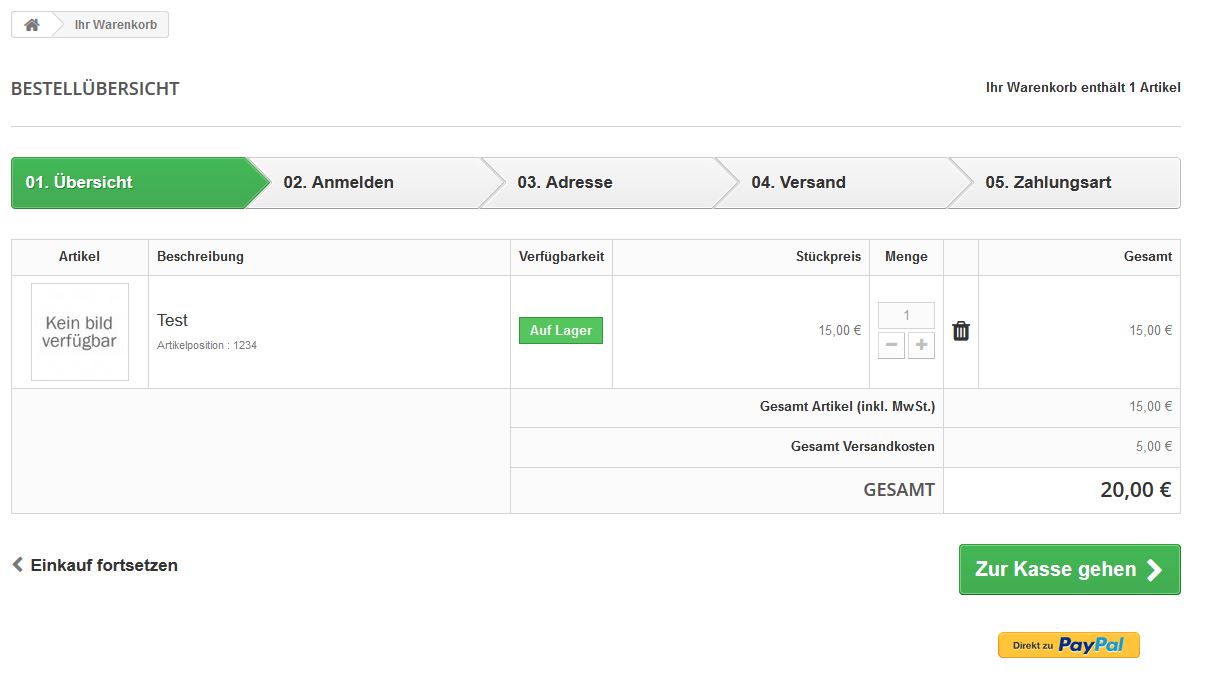Select the 03. Adresse step
The width and height of the screenshot is (1221, 683).
[x=565, y=183]
